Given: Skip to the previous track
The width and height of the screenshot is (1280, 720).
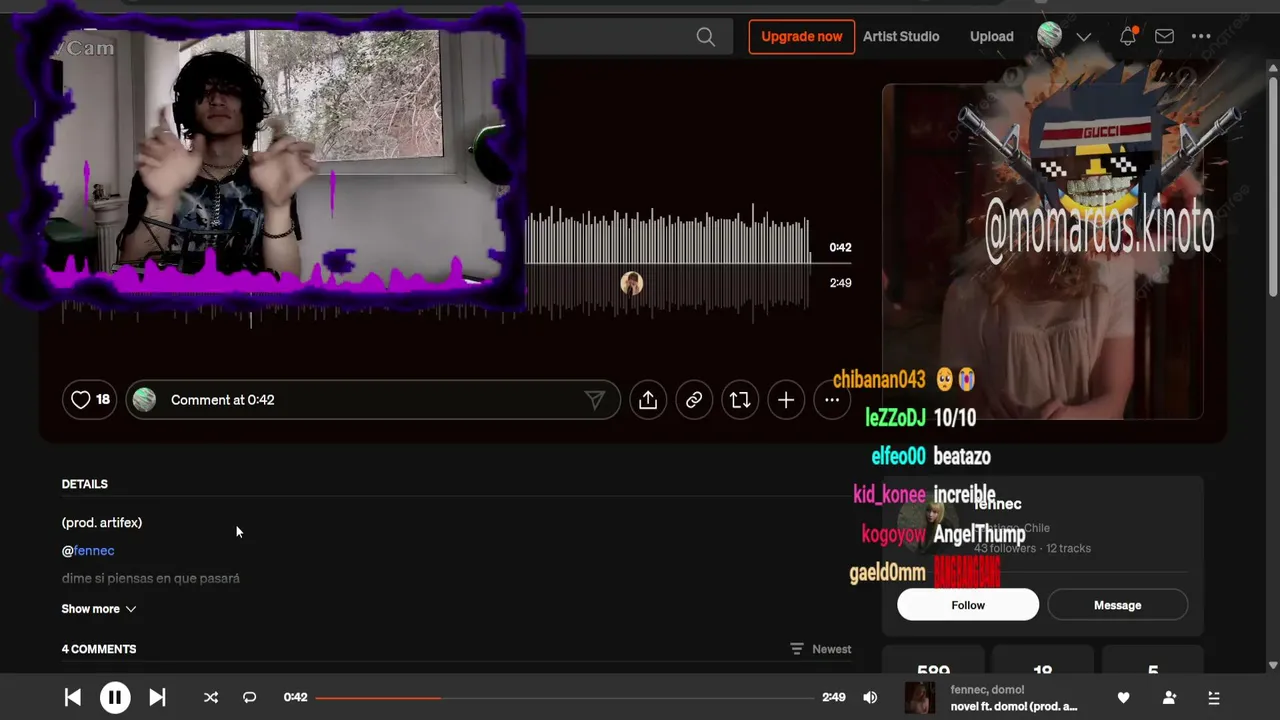Looking at the screenshot, I should pyautogui.click(x=73, y=698).
